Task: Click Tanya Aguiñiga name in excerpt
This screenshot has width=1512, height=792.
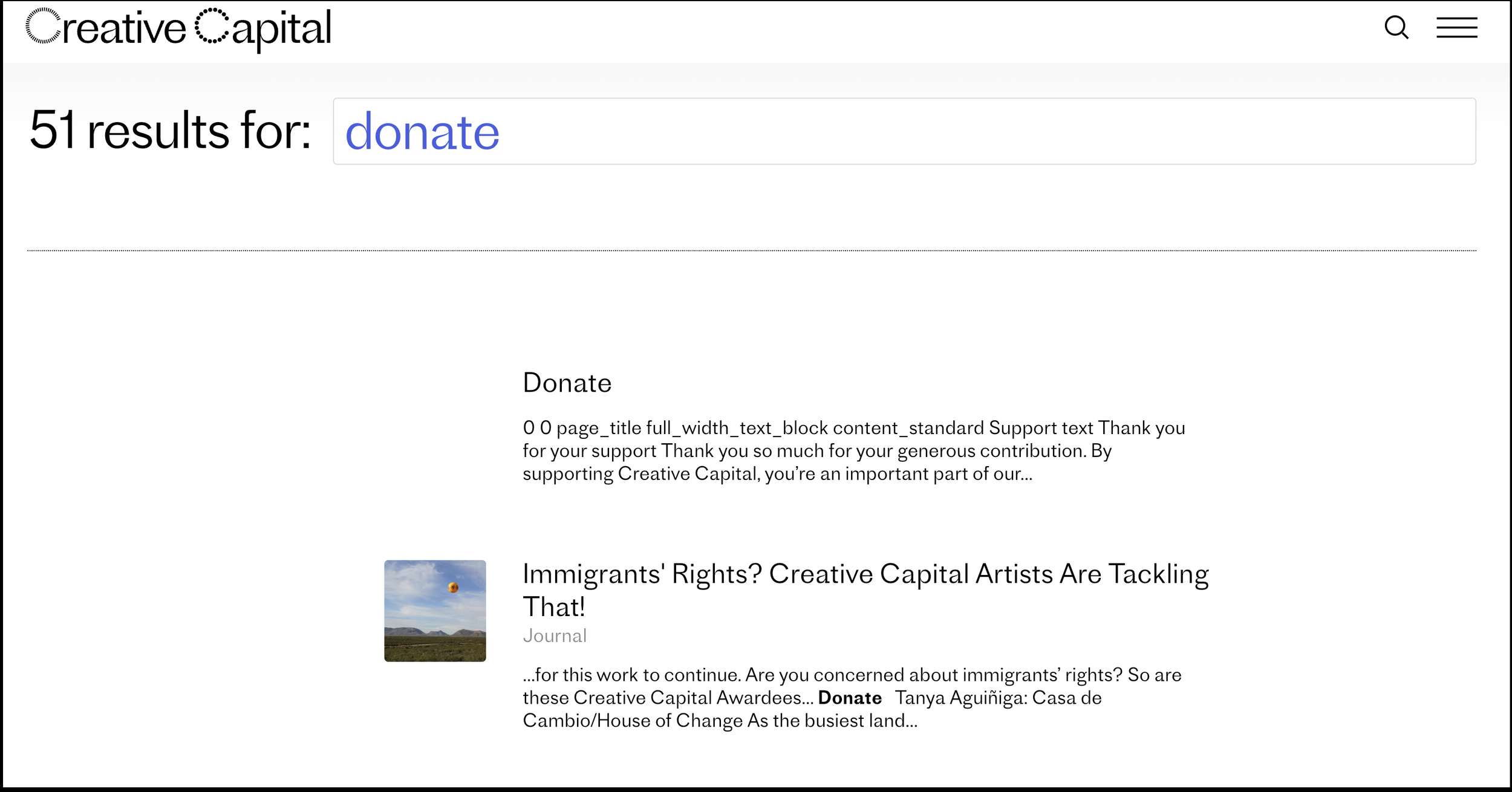Action: [x=959, y=698]
